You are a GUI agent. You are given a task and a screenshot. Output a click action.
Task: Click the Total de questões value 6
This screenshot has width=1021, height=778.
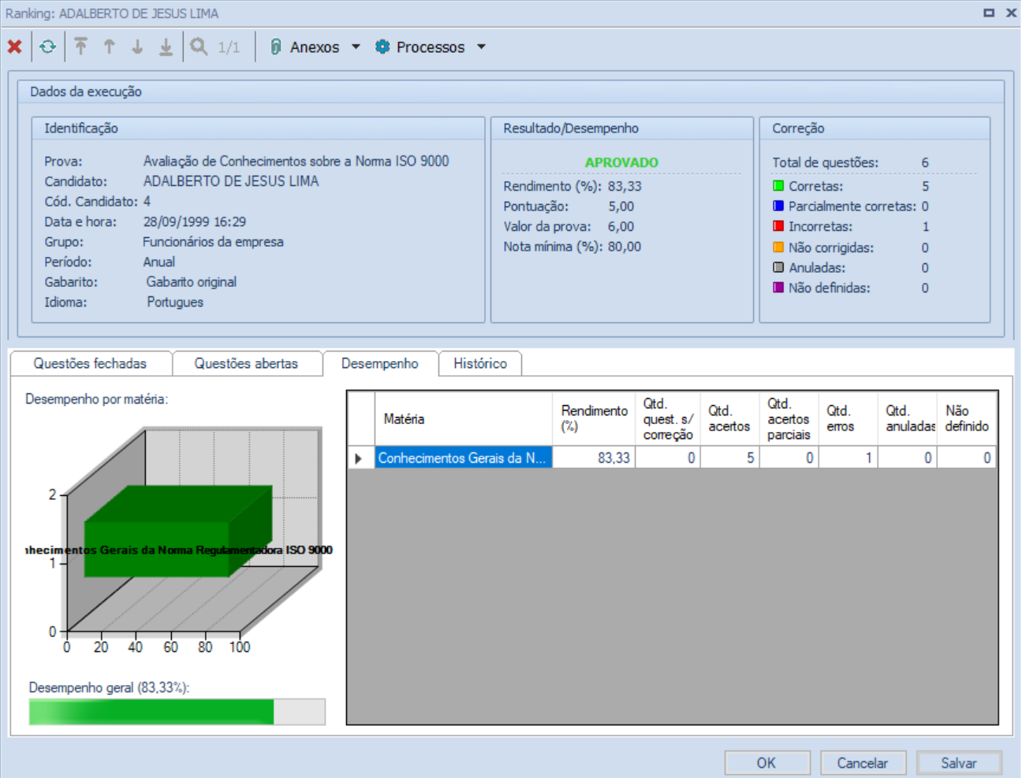click(x=925, y=162)
